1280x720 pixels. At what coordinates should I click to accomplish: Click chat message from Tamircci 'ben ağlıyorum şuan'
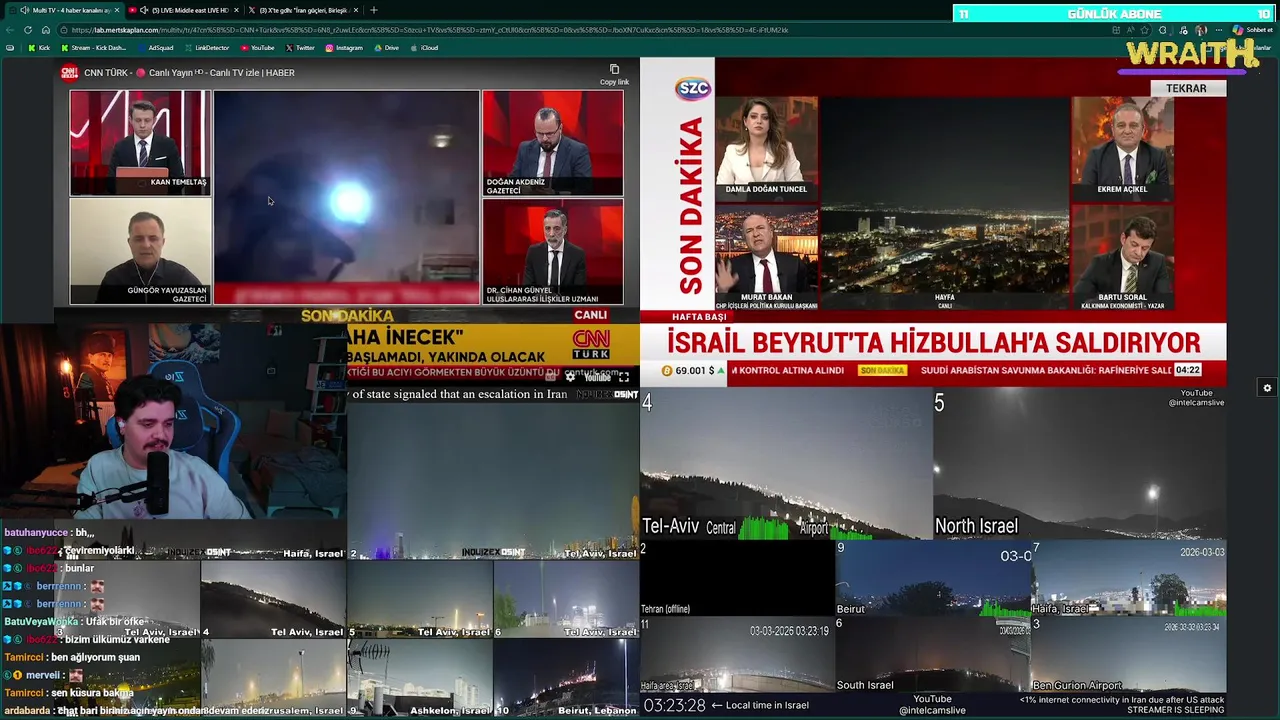click(x=72, y=657)
